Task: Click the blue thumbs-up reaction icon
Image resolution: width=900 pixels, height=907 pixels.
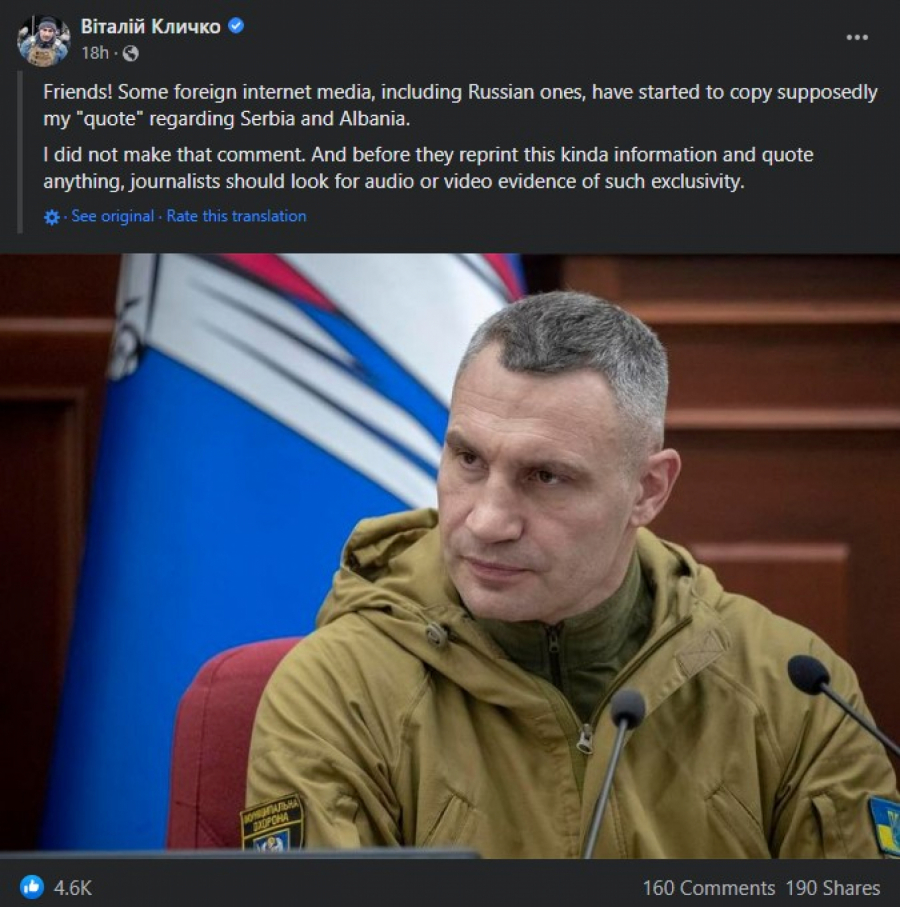Action: tap(32, 887)
